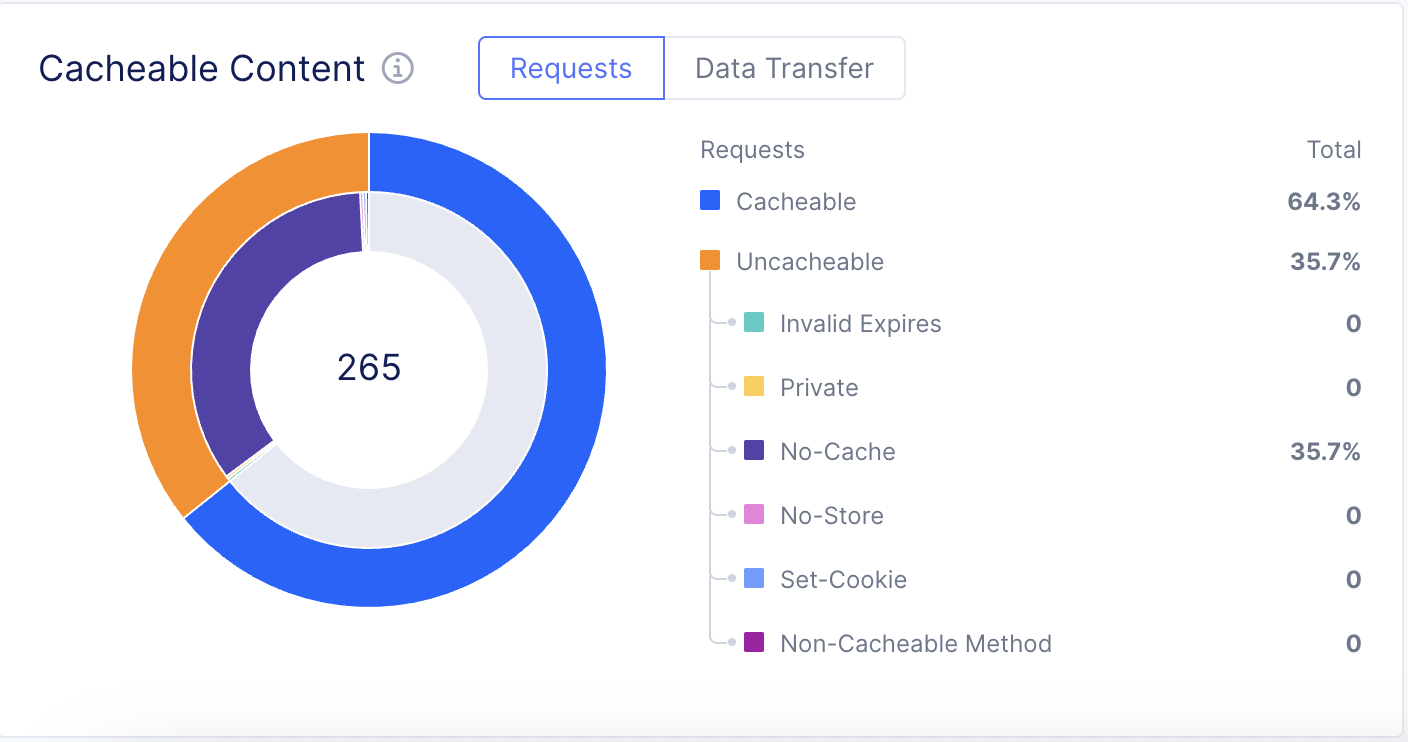The width and height of the screenshot is (1408, 742).
Task: Switch to the Data Transfer tab
Action: (x=784, y=68)
